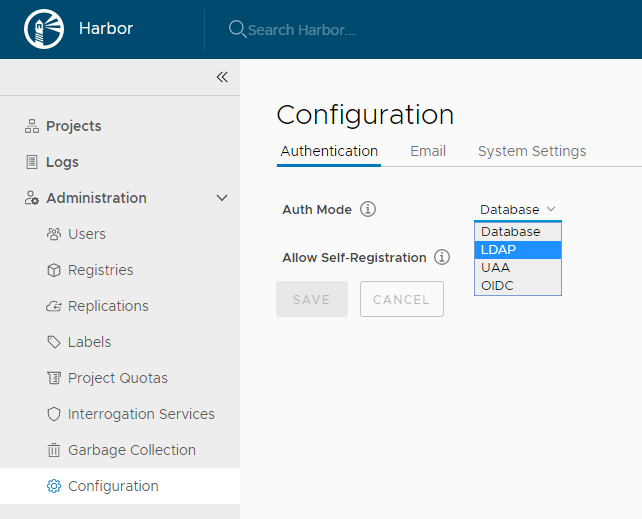The height and width of the screenshot is (519, 642).
Task: Click the Garbage Collection trash icon
Action: click(54, 450)
